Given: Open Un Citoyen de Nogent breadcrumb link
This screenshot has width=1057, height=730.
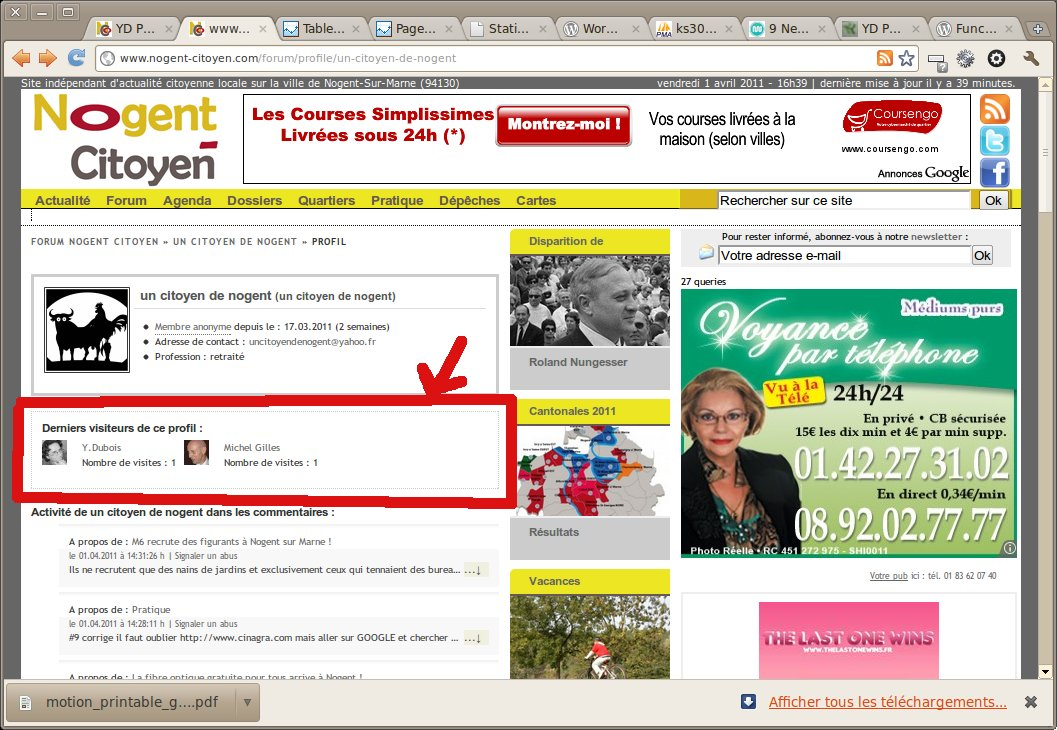Looking at the screenshot, I should (x=235, y=241).
